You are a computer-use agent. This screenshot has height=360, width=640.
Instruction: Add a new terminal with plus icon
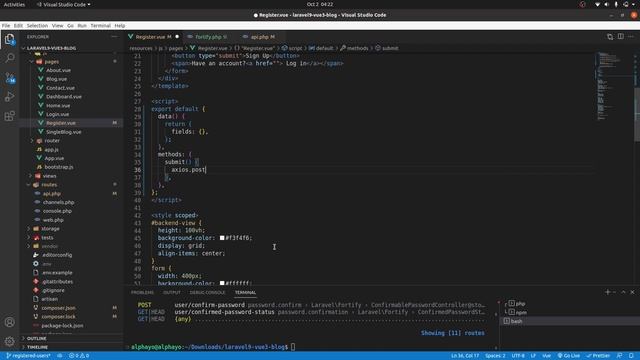(607, 292)
